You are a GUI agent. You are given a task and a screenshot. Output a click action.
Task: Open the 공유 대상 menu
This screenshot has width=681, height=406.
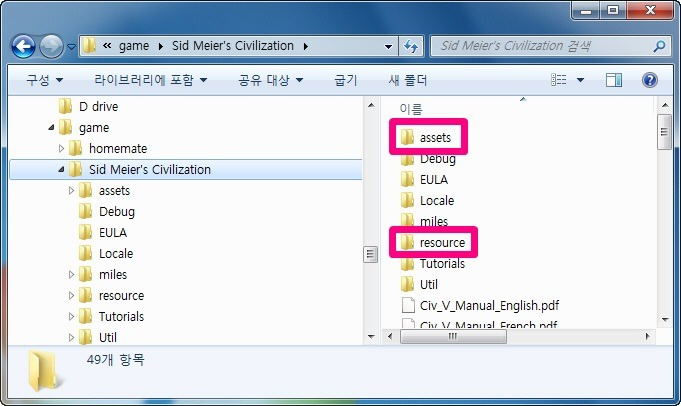click(271, 80)
